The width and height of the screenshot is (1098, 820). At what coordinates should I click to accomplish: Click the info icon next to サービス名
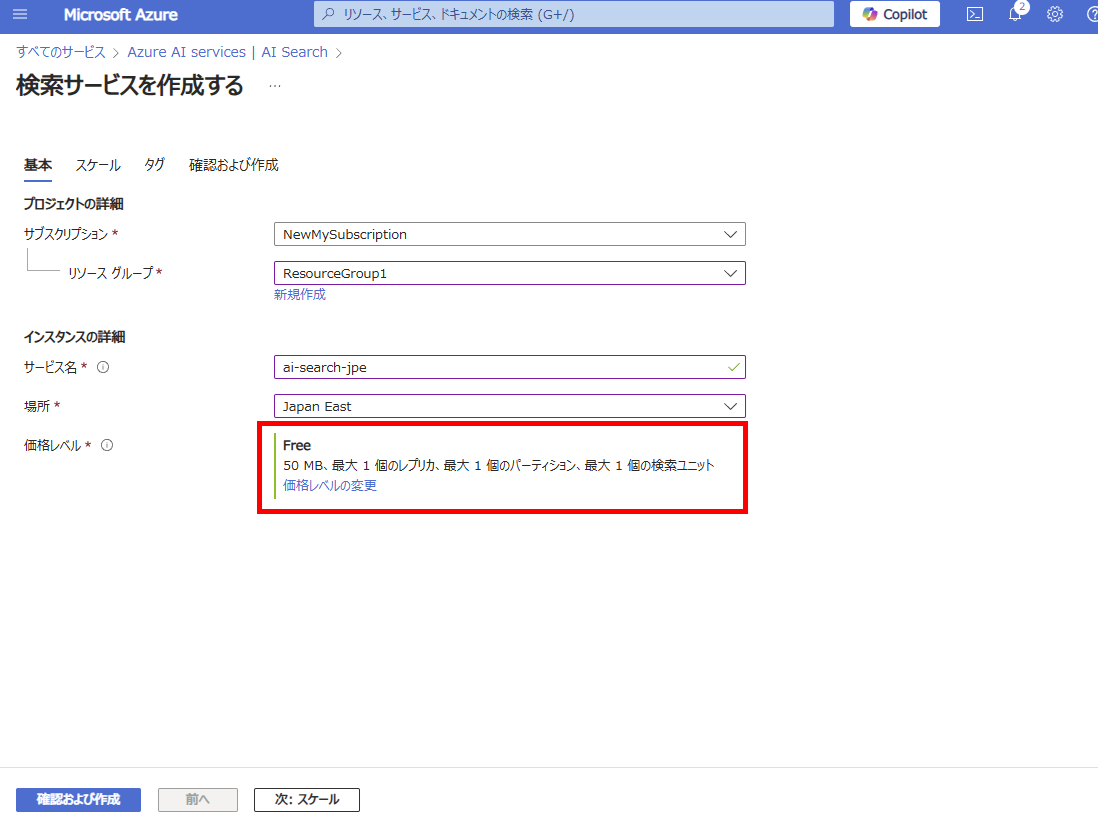point(103,367)
